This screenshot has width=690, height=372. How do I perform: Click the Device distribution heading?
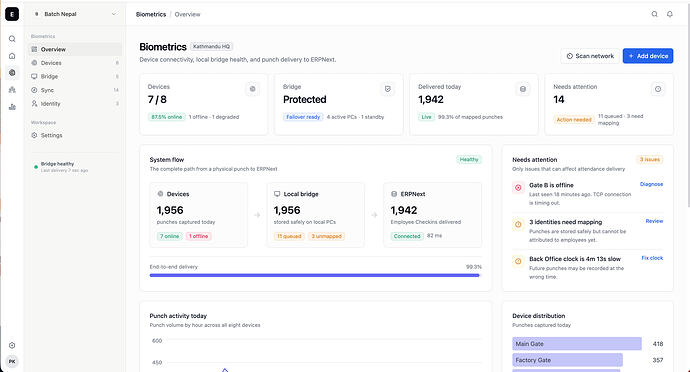coord(539,316)
